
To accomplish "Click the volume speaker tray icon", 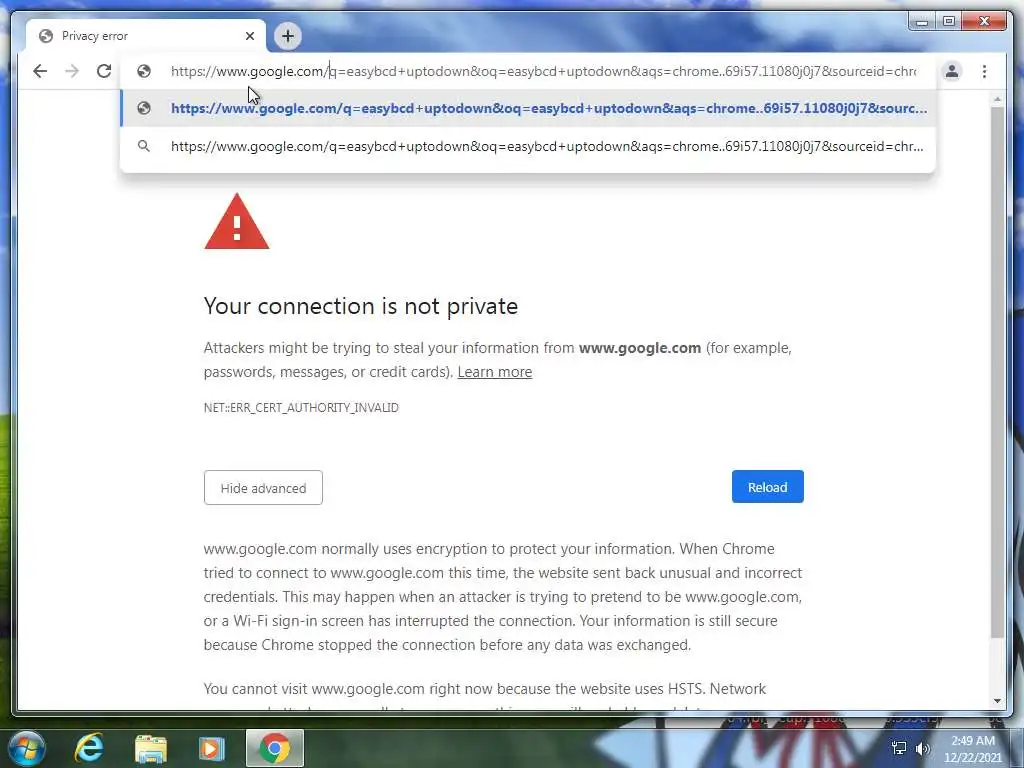I will tap(922, 748).
